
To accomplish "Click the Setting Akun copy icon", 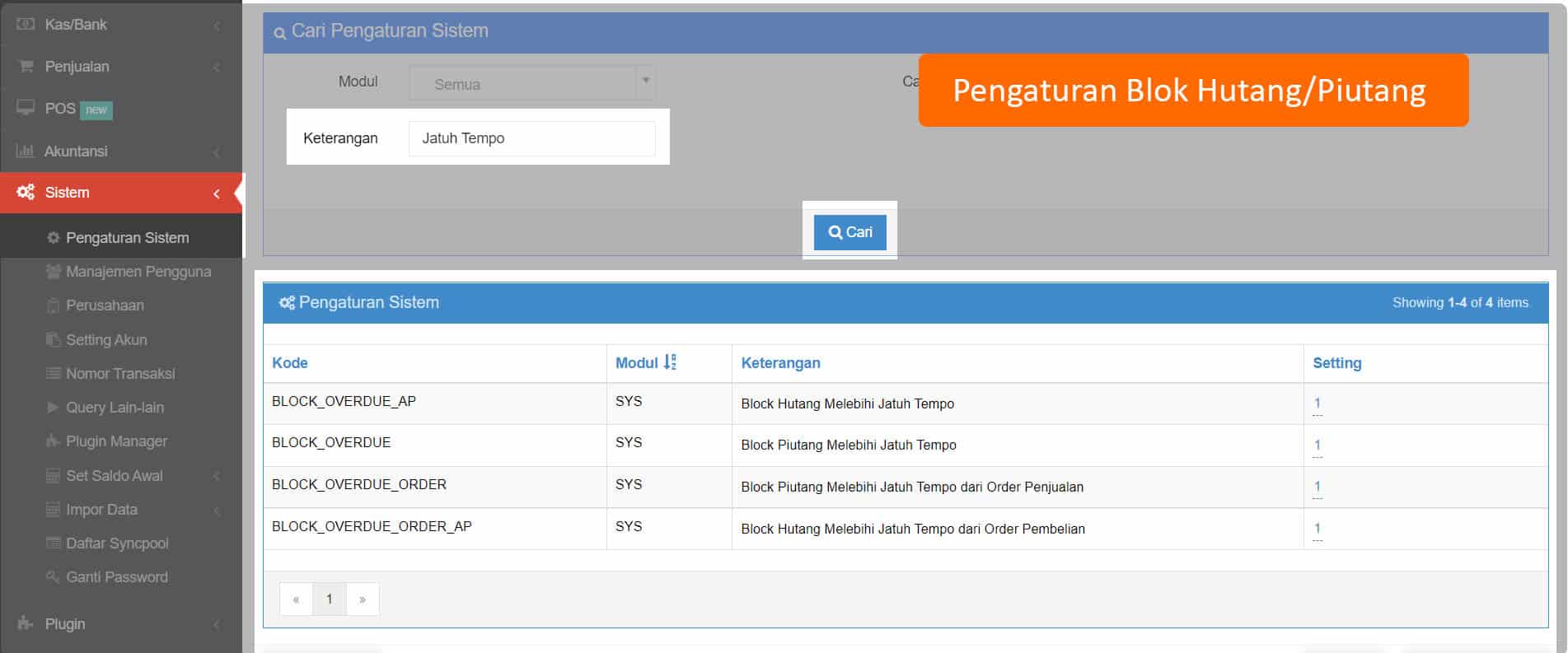I will click(54, 340).
